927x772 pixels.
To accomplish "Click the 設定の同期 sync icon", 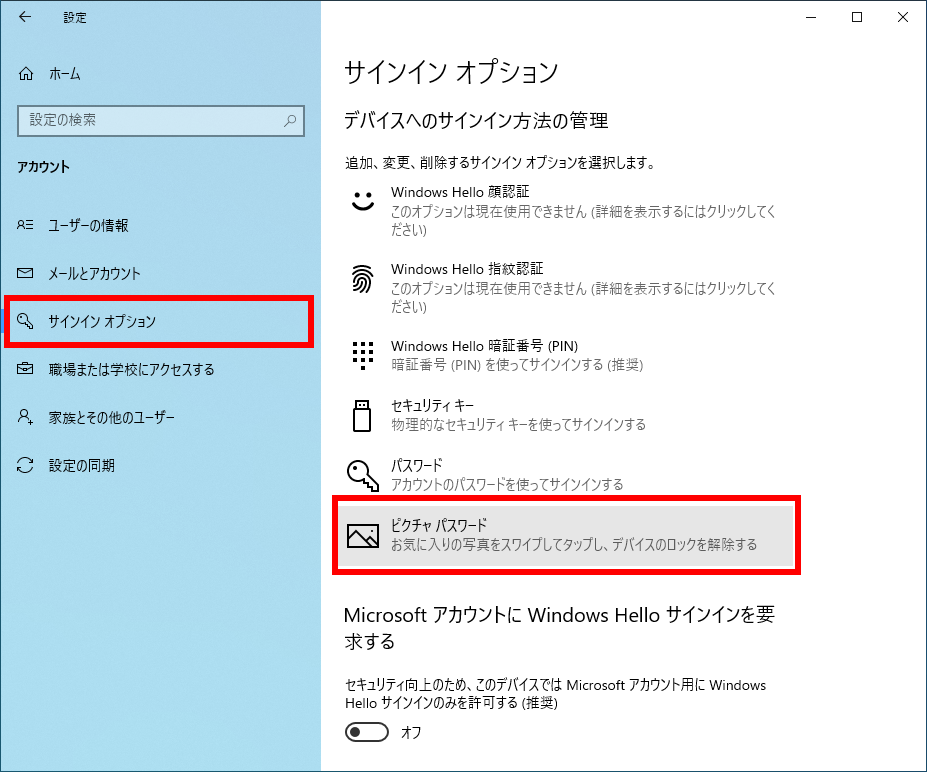I will pos(25,465).
